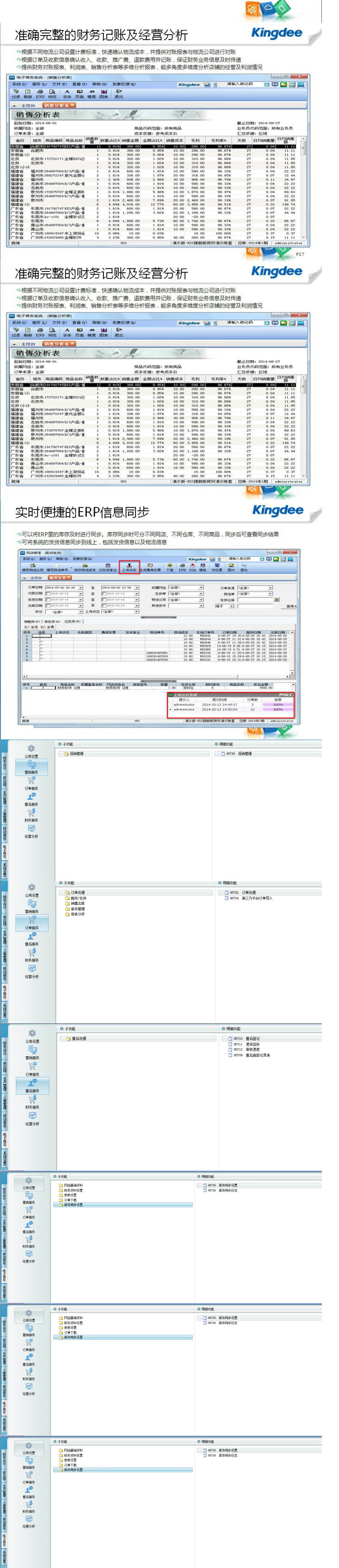Switch to the 已发货 tab
Viewport: 339px width, 1568px height.
click(73, 621)
